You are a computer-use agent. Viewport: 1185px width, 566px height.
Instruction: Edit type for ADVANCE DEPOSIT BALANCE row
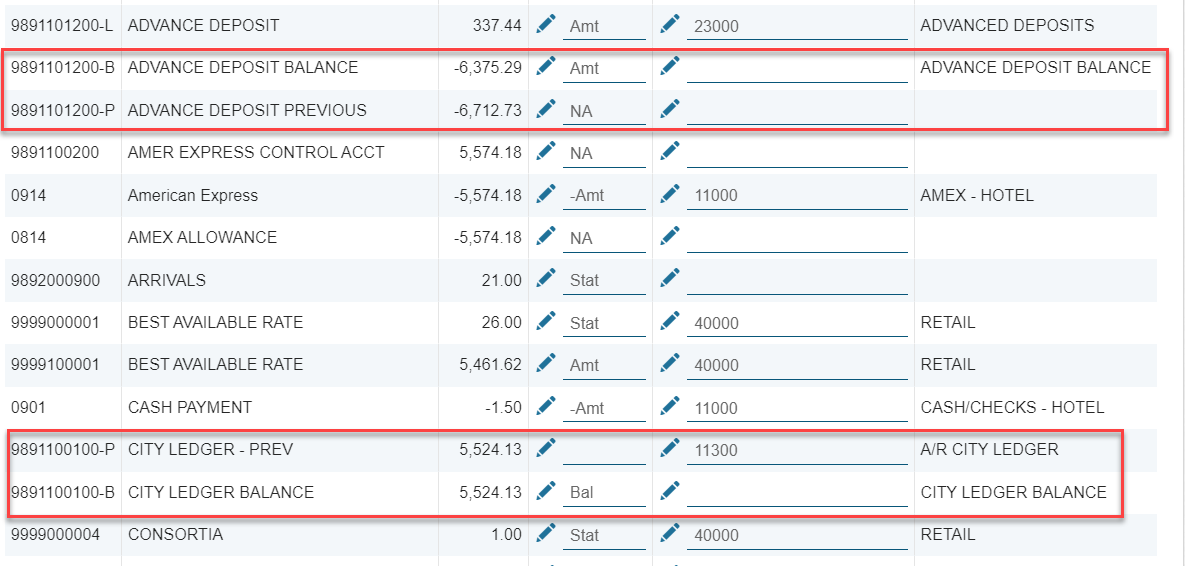(x=546, y=66)
